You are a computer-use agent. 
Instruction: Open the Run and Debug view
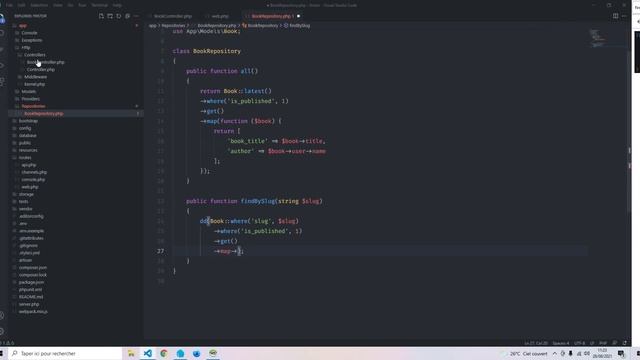(x=2, y=65)
